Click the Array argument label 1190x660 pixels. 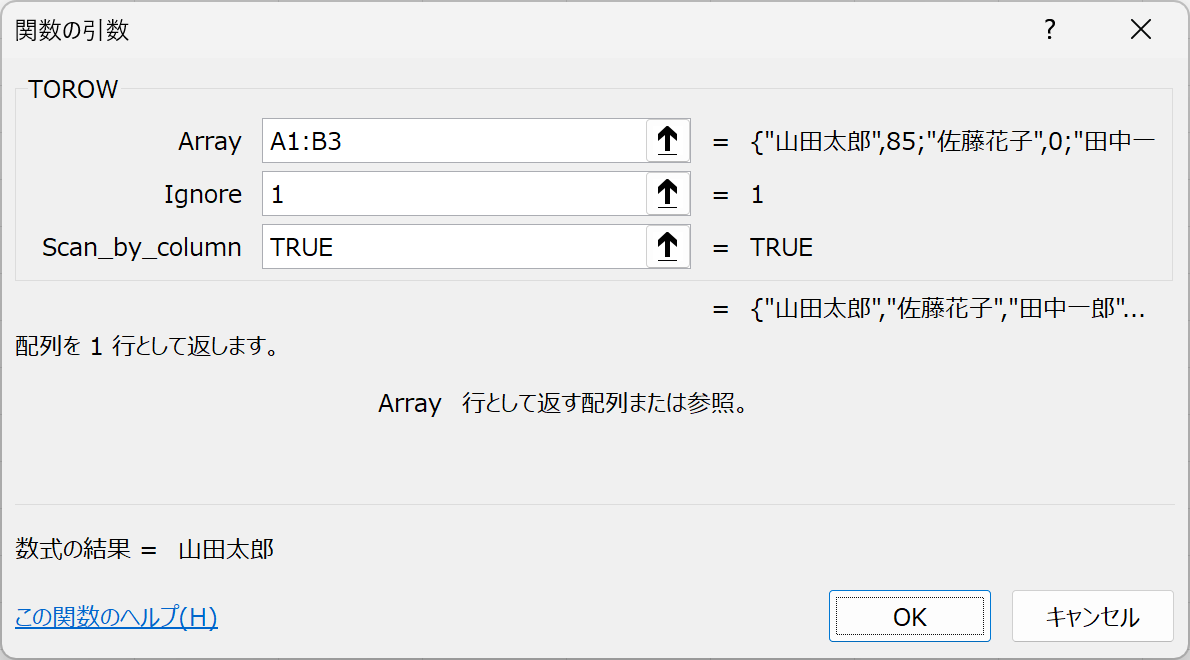click(209, 142)
